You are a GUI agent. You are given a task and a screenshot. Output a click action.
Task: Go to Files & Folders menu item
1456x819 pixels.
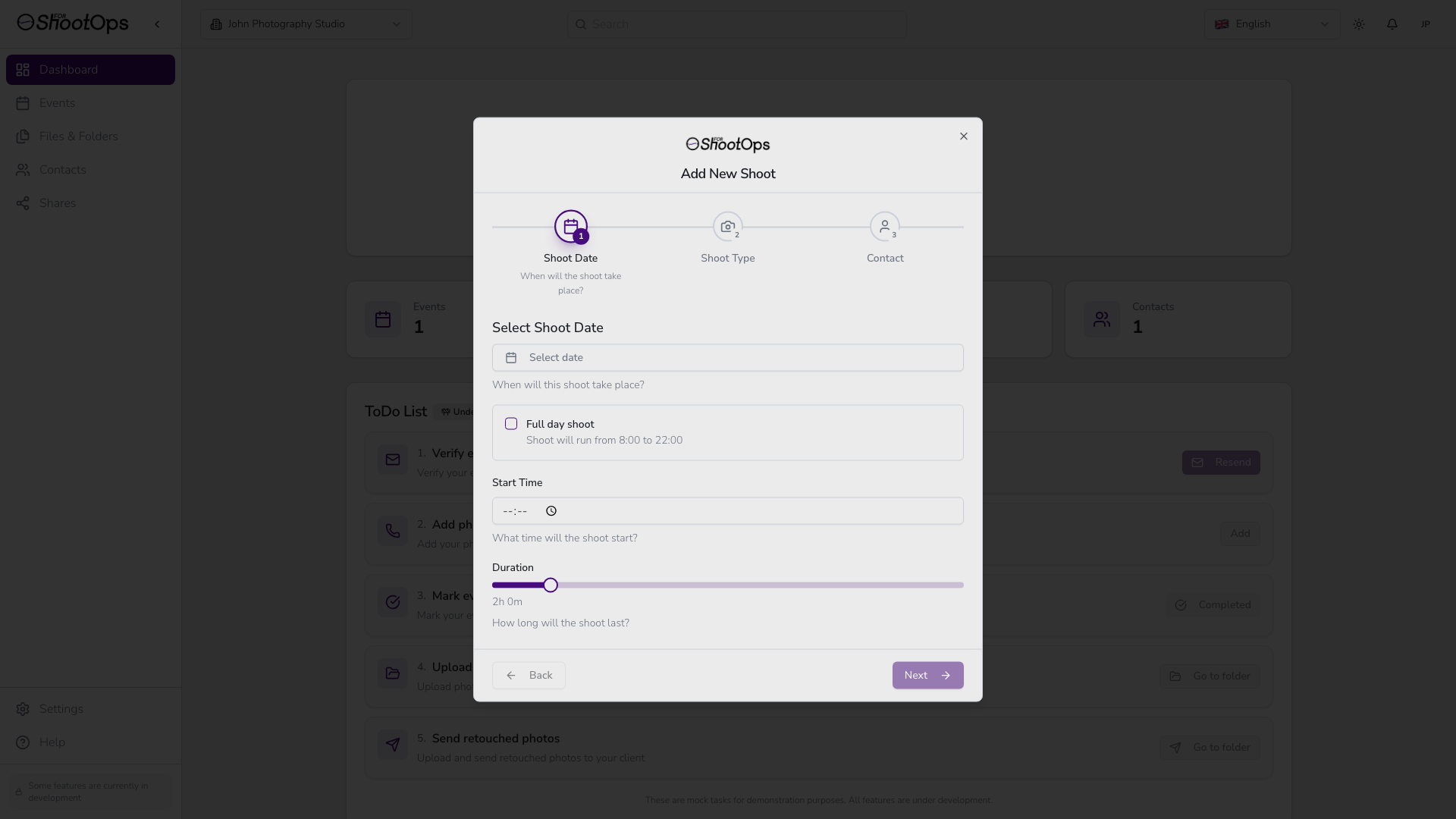point(78,136)
